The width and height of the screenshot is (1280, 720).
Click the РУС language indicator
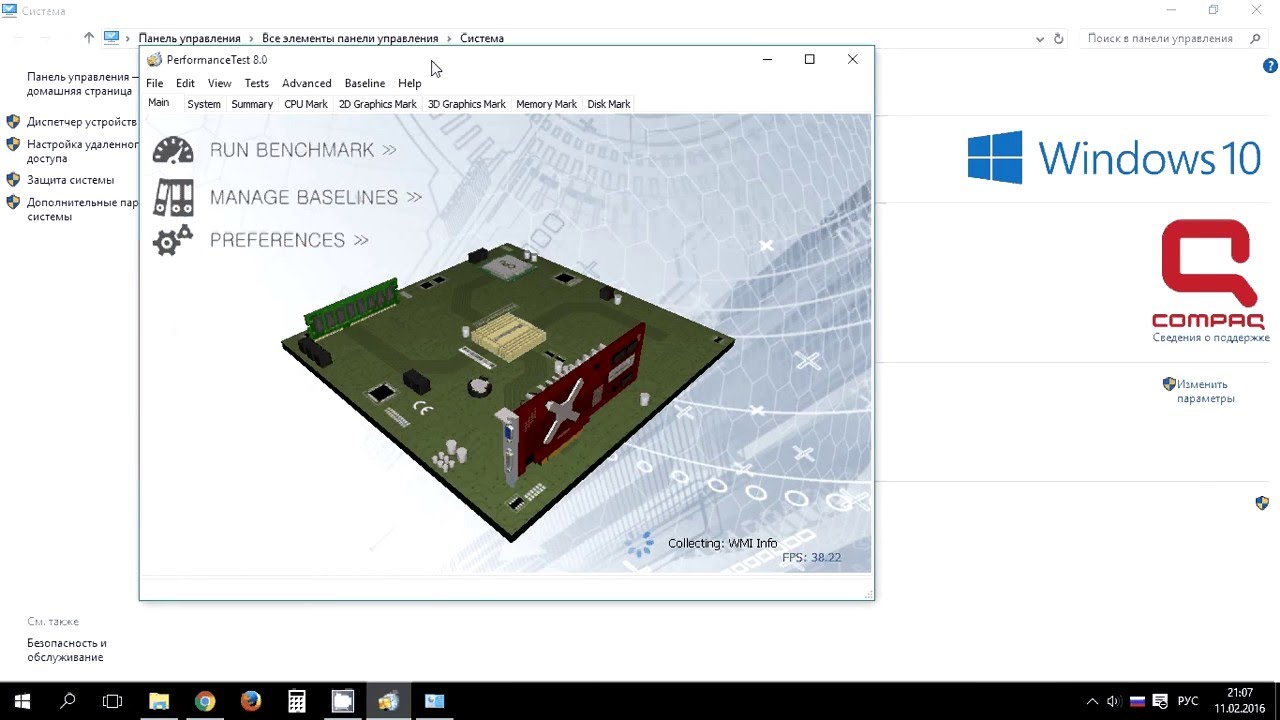(x=1188, y=701)
